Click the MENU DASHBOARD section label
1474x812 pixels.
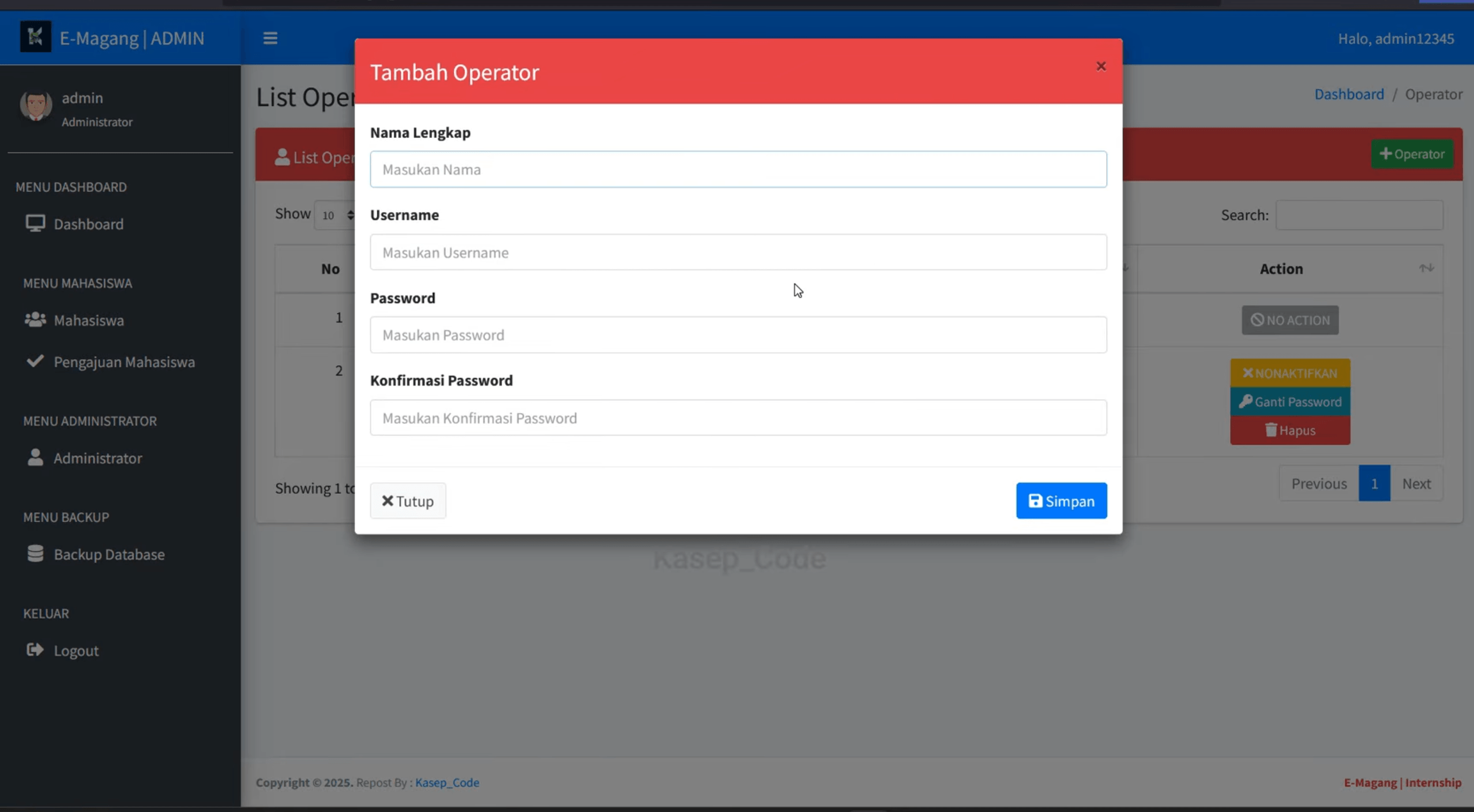[x=71, y=187]
